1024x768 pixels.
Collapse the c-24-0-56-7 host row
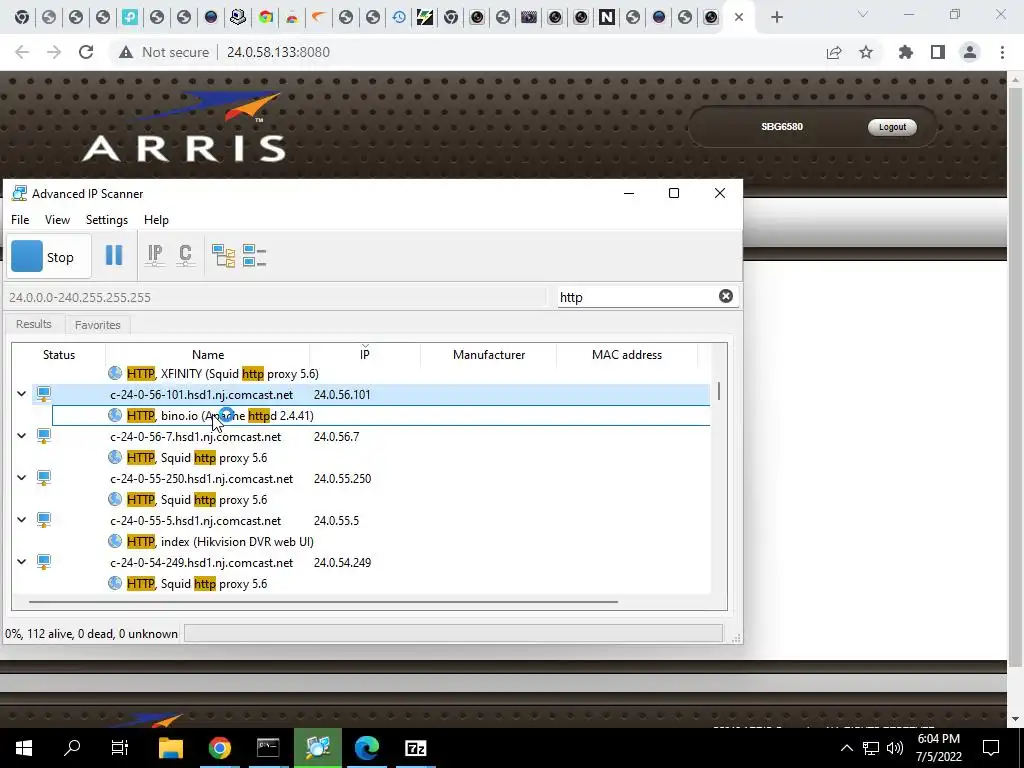pos(22,436)
